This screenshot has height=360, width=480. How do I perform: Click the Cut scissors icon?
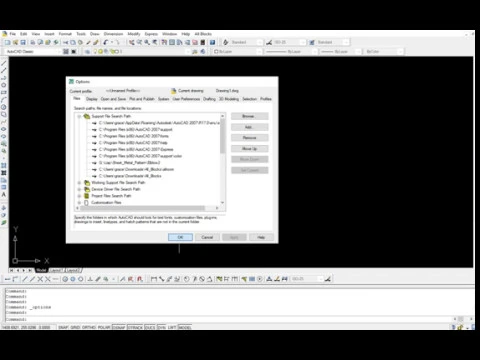click(x=65, y=42)
